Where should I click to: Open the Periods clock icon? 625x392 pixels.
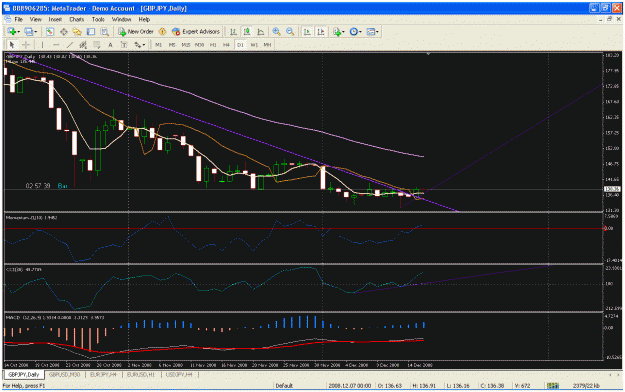(x=353, y=32)
